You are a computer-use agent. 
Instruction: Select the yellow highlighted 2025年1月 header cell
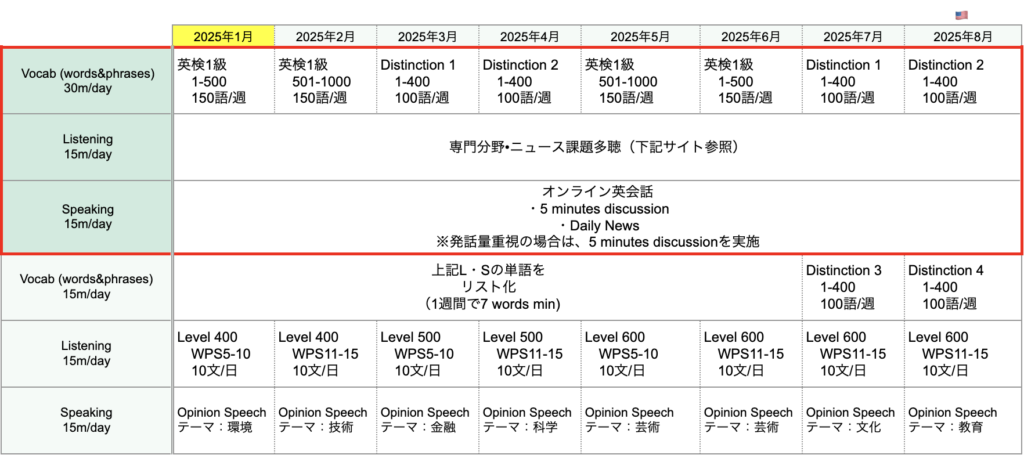coord(223,36)
